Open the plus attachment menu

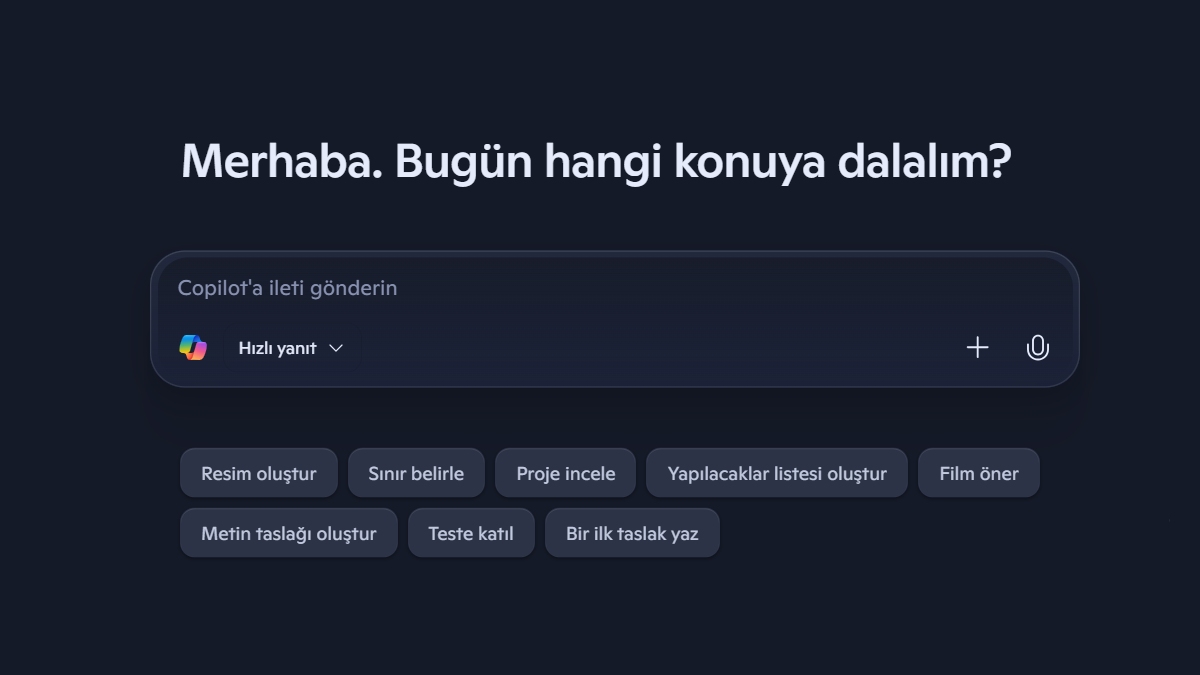977,347
